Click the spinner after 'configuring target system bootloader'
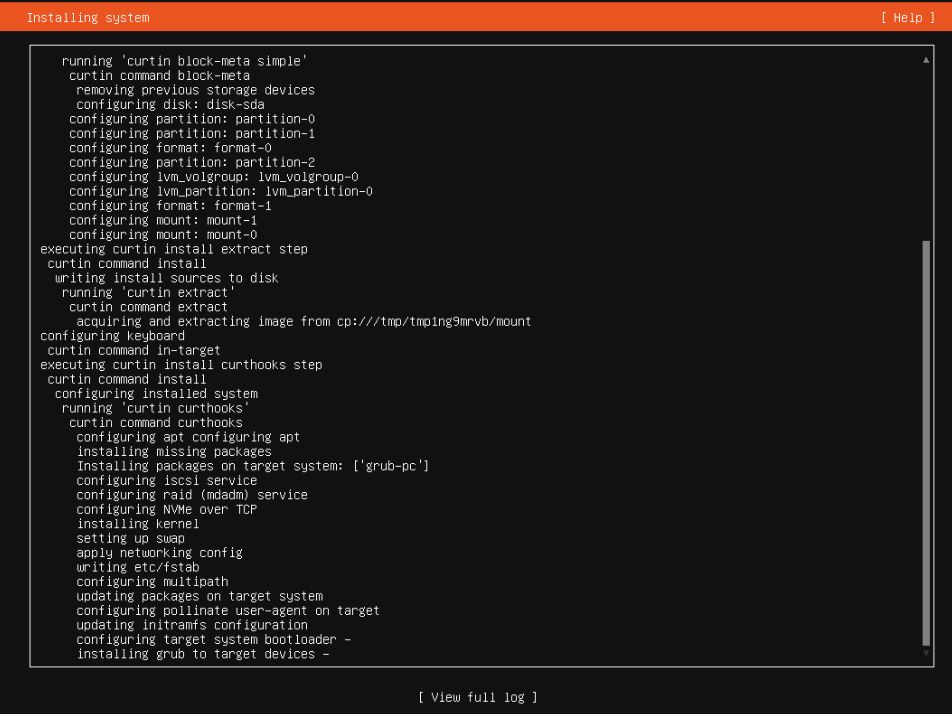 347,639
